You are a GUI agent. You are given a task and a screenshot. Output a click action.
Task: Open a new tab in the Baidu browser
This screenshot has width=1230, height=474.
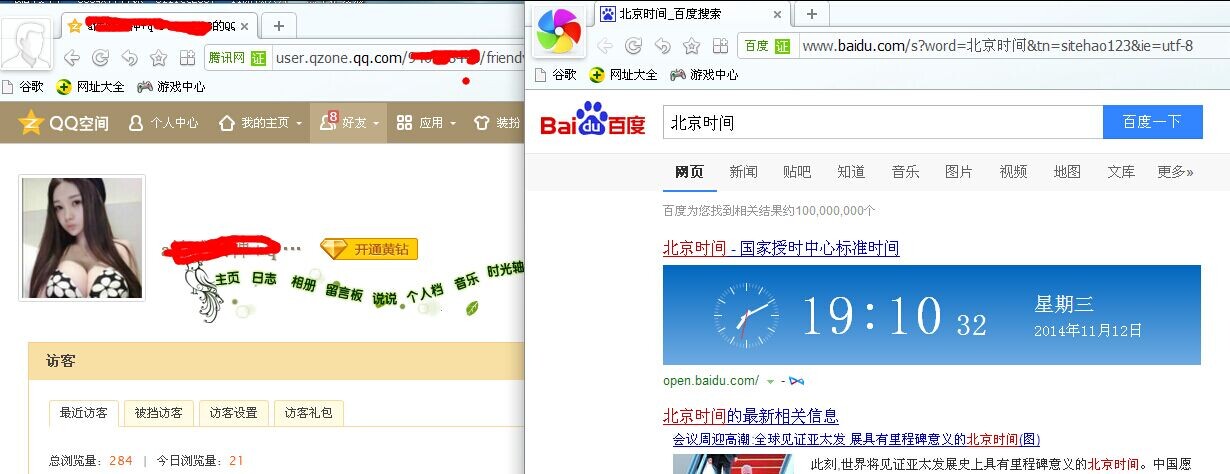pos(812,14)
